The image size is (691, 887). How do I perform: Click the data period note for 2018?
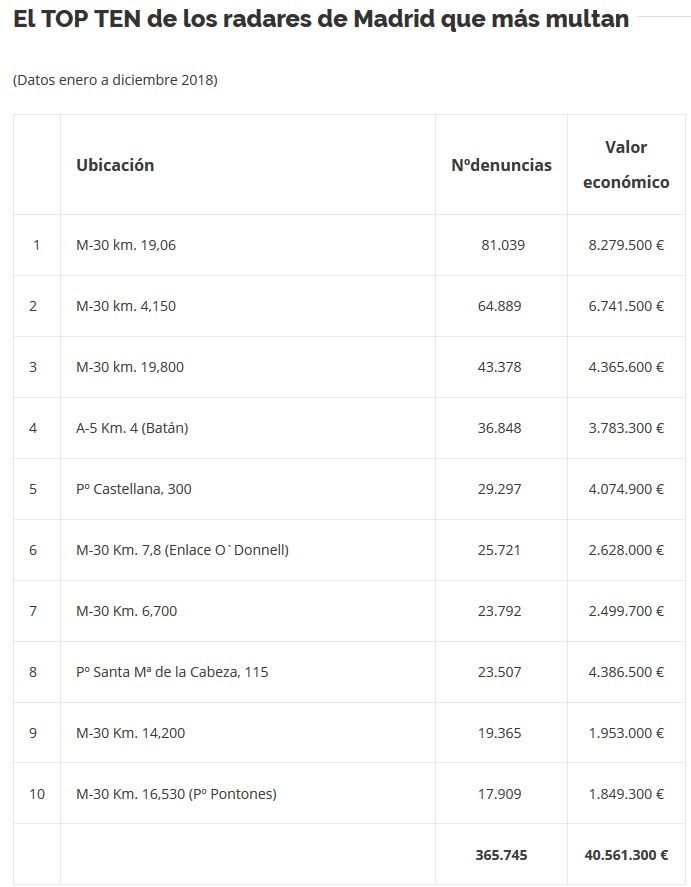[115, 80]
